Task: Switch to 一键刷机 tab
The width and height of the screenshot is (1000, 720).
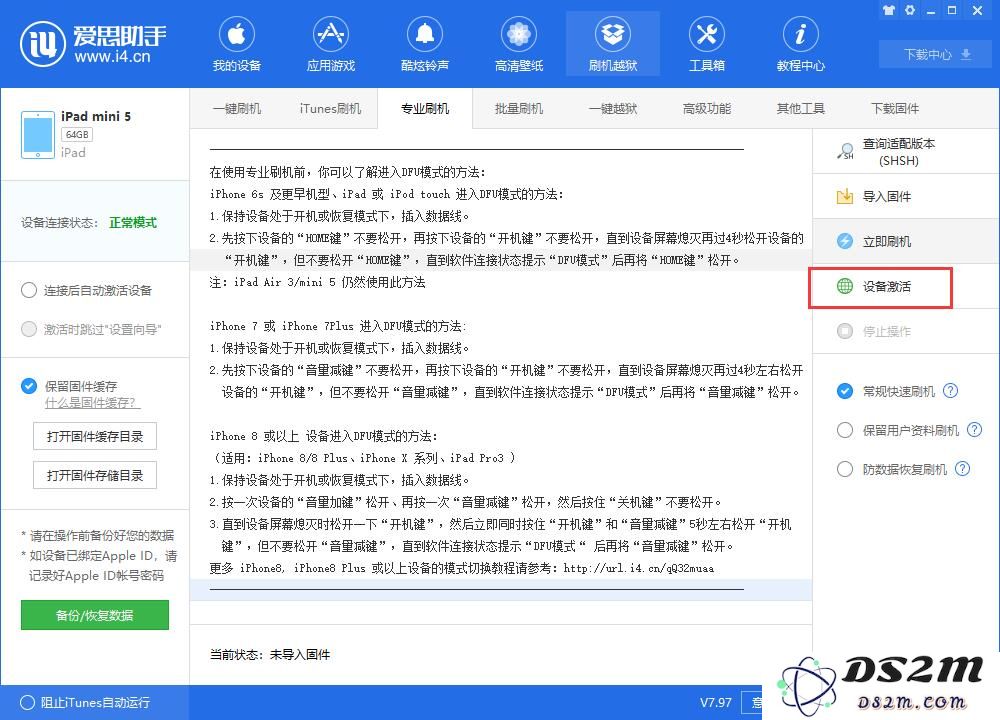Action: (237, 108)
